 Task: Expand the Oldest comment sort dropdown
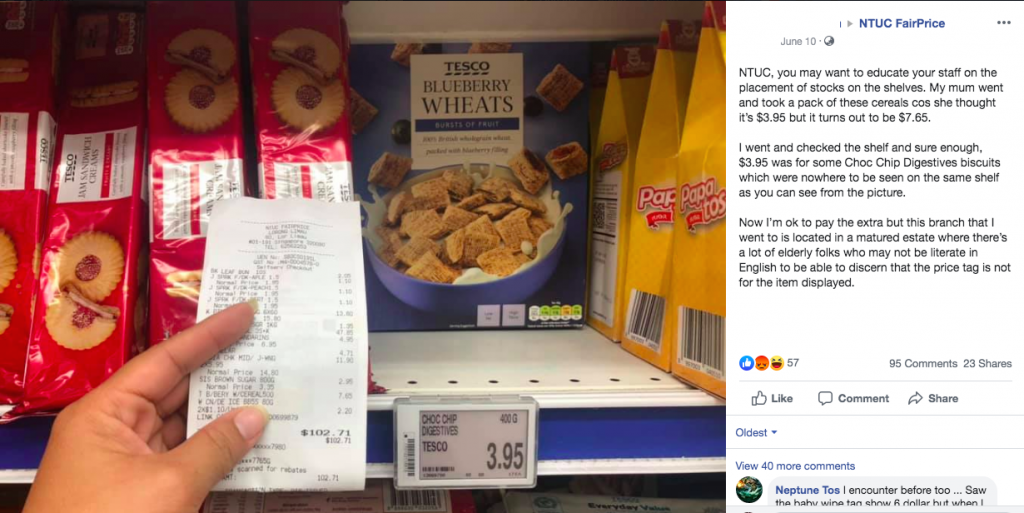coord(756,432)
